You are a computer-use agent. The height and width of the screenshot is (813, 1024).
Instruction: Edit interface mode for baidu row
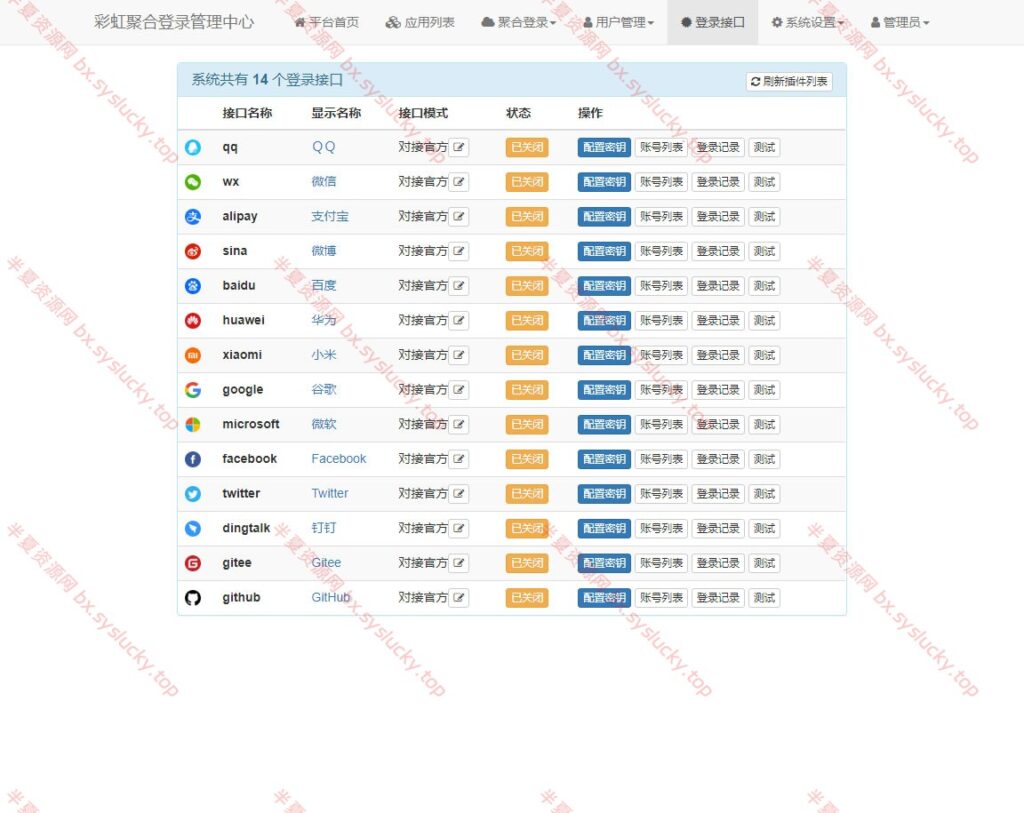click(458, 286)
